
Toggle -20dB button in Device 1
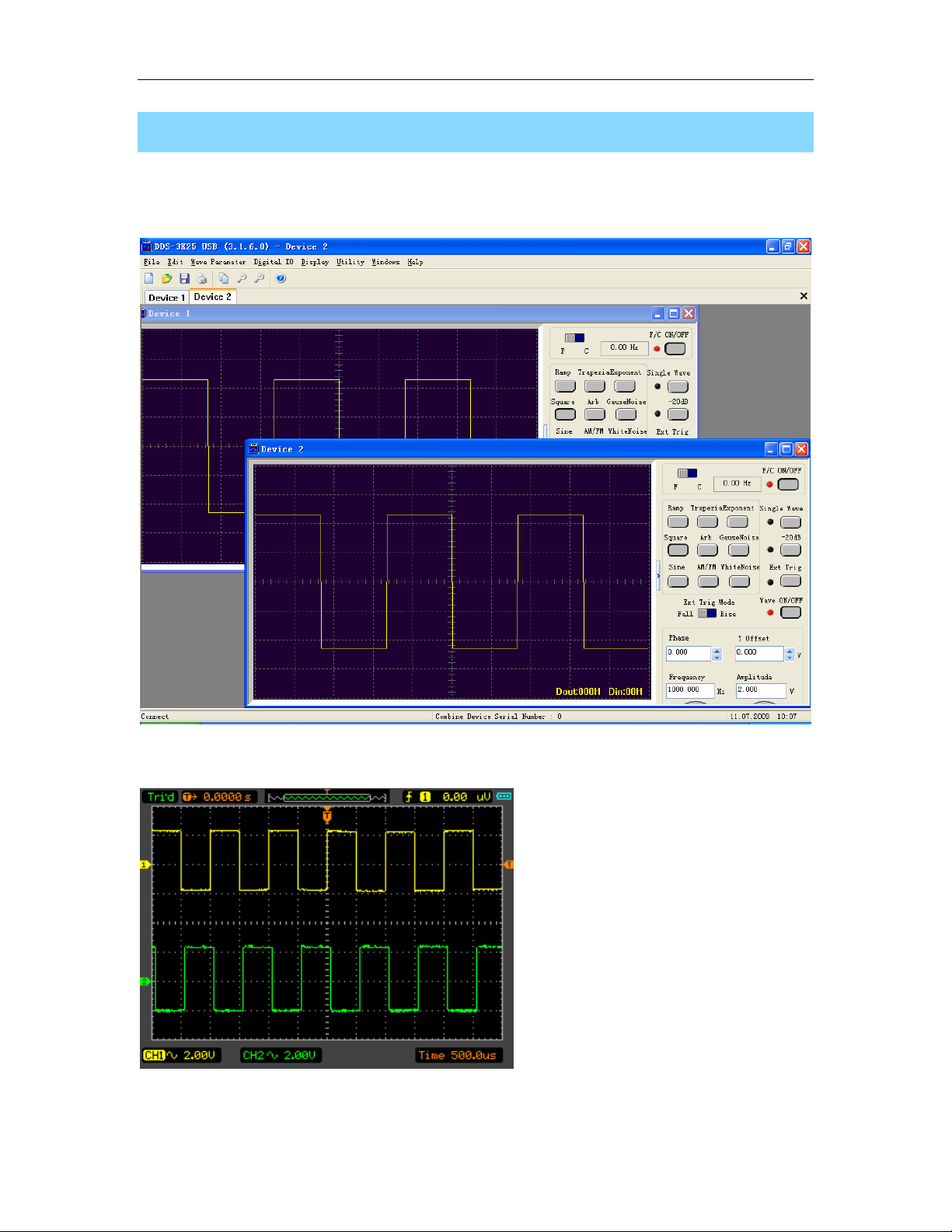tap(678, 414)
